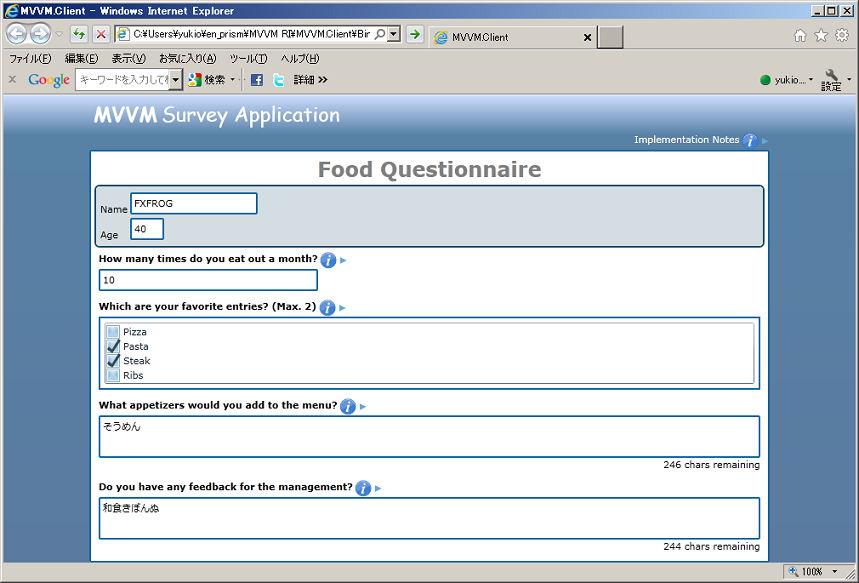859x583 pixels.
Task: Click the Google 検索 button
Action: pos(208,80)
